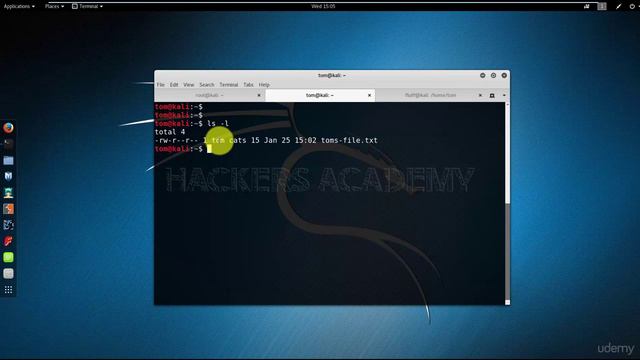Image resolution: width=640 pixels, height=360 pixels.
Task: Select the tom@kali tab
Action: tap(320, 95)
